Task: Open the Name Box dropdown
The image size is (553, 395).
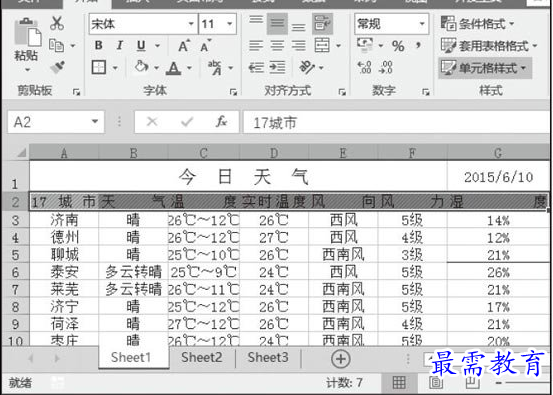Action: pyautogui.click(x=95, y=122)
